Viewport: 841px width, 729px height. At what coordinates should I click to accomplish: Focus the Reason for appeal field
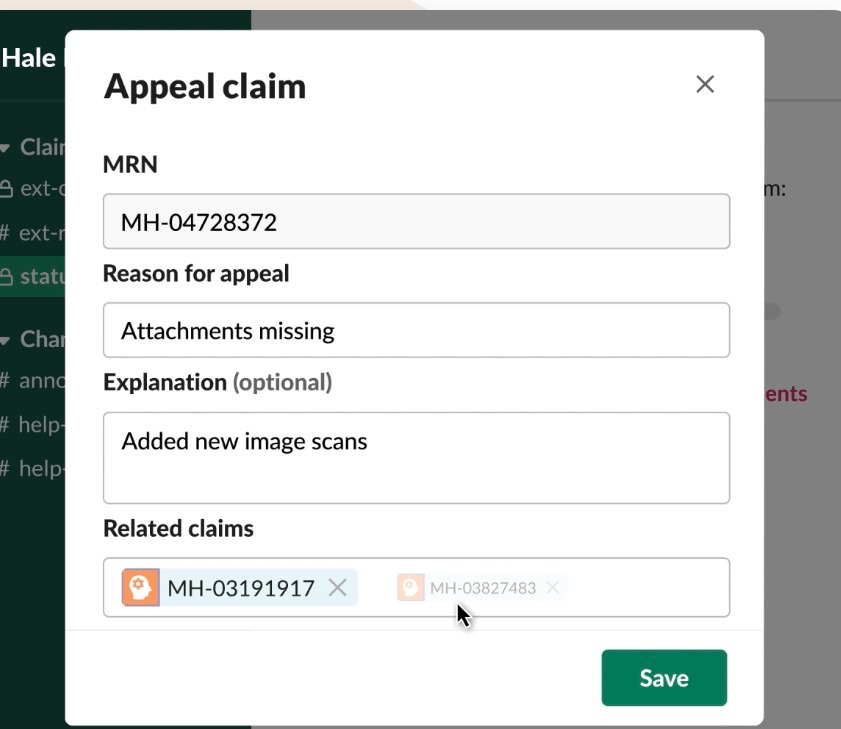pyautogui.click(x=416, y=330)
